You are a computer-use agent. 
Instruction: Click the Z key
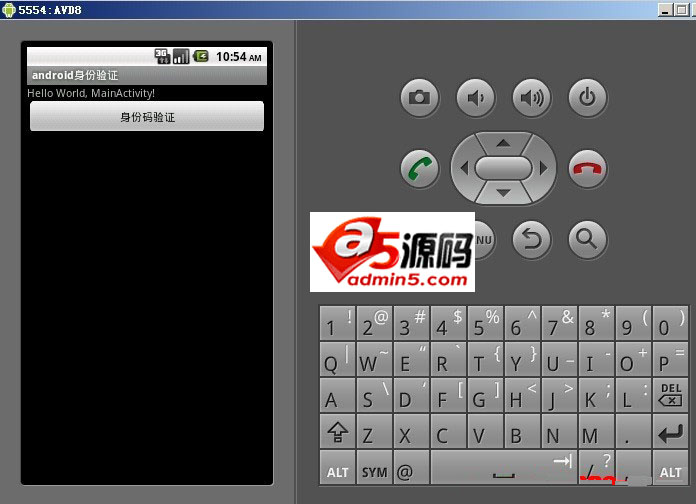coord(374,431)
